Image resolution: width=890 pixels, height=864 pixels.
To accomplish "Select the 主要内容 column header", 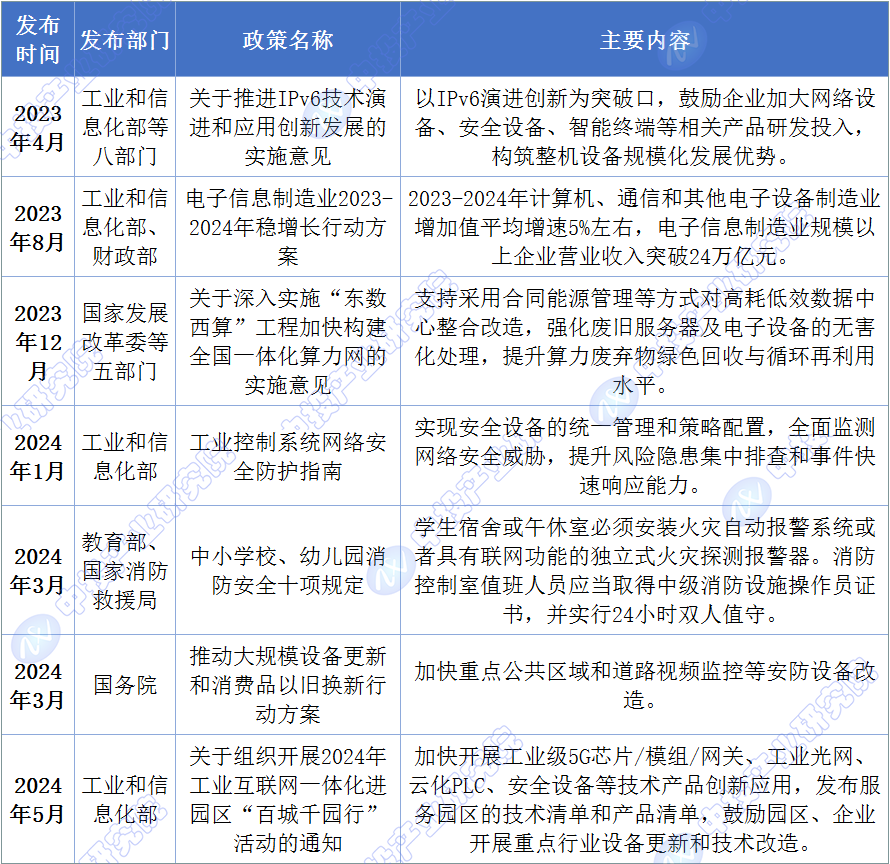I will click(644, 40).
